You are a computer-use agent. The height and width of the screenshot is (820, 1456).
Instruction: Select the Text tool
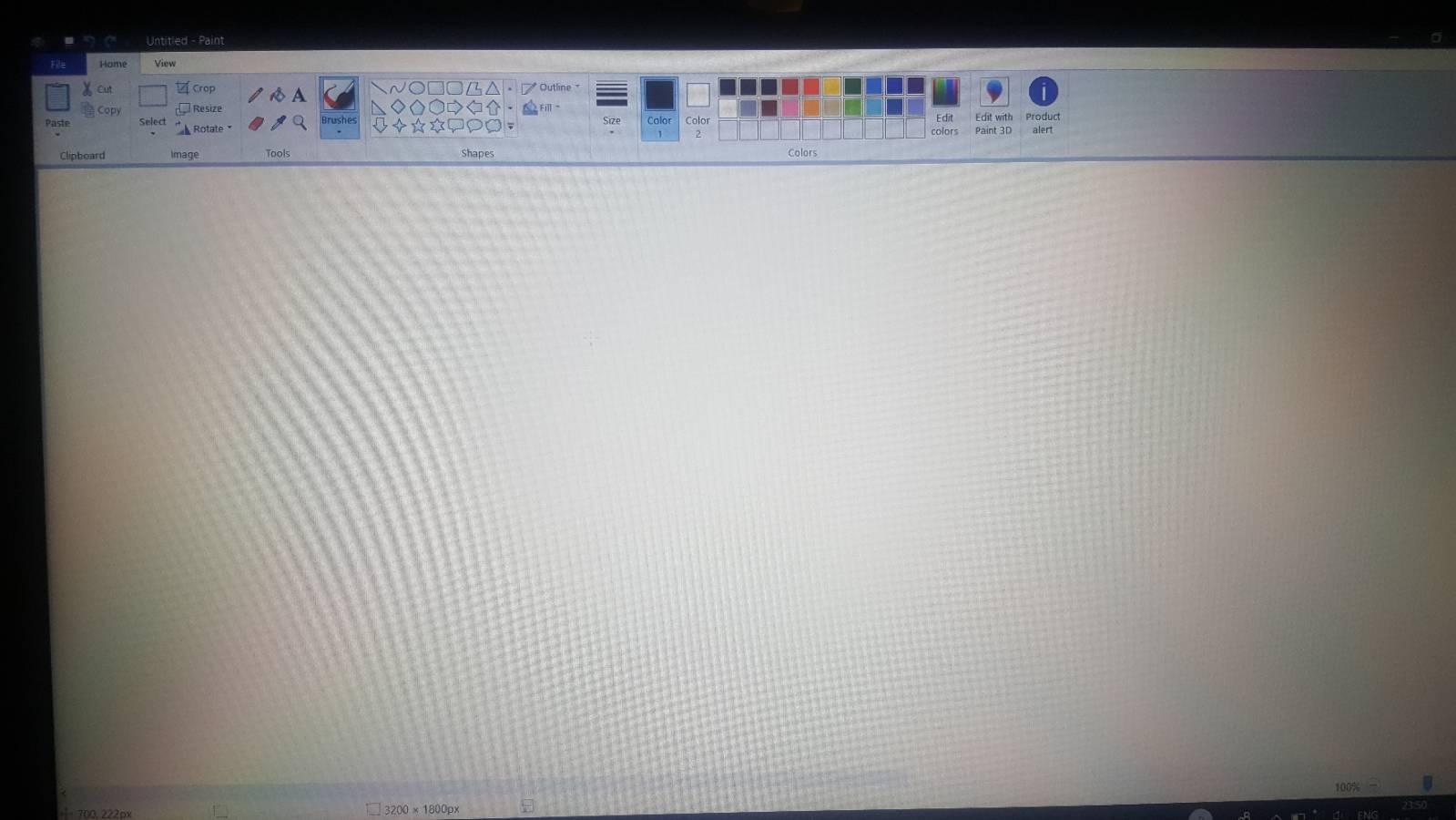299,95
